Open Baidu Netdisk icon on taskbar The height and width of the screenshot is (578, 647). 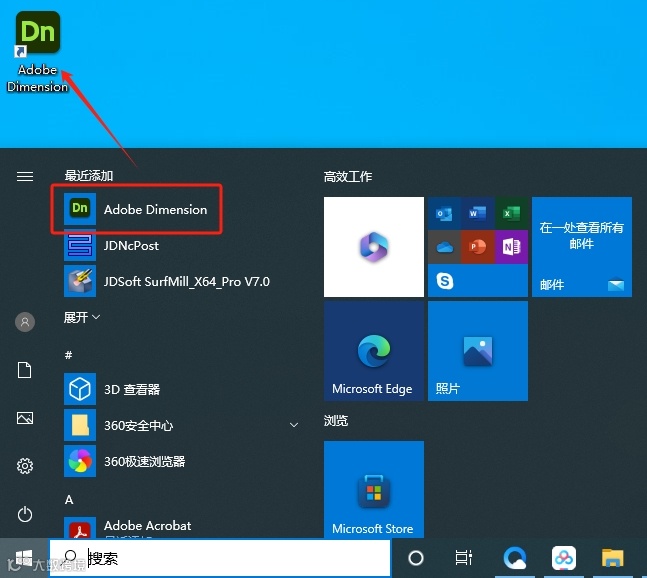564,558
